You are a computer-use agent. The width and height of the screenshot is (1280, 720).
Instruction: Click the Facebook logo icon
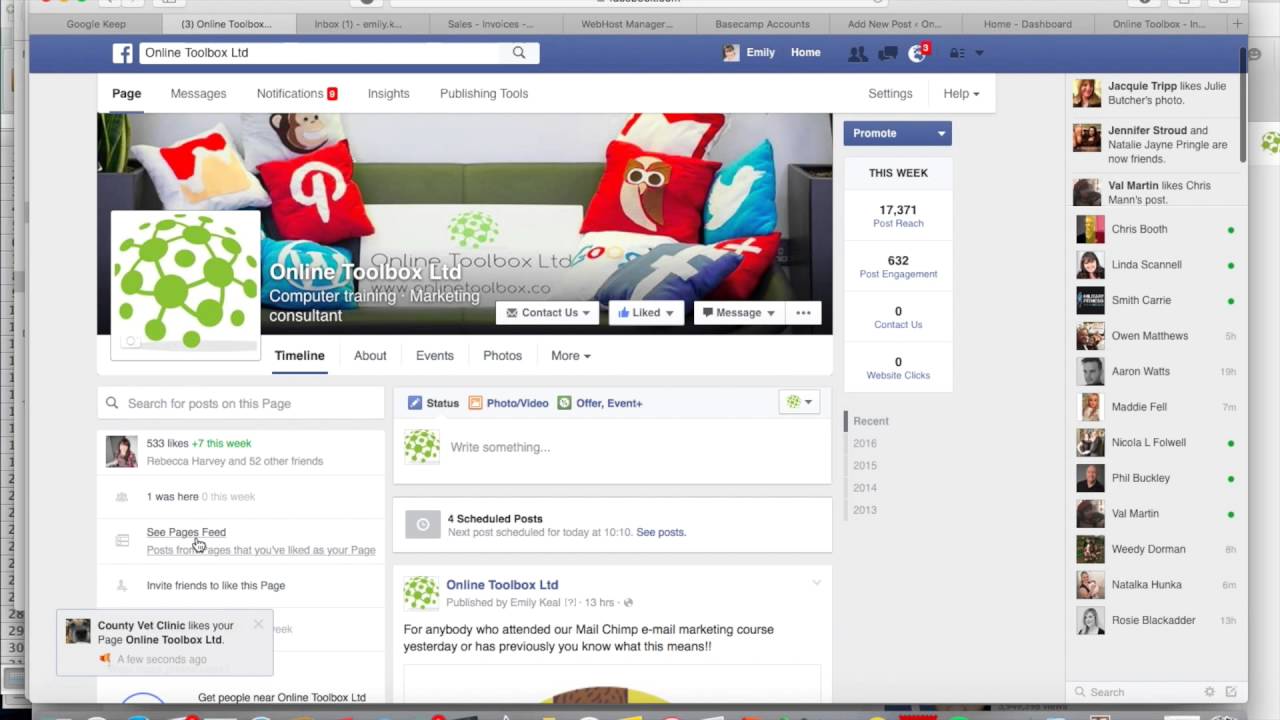122,53
